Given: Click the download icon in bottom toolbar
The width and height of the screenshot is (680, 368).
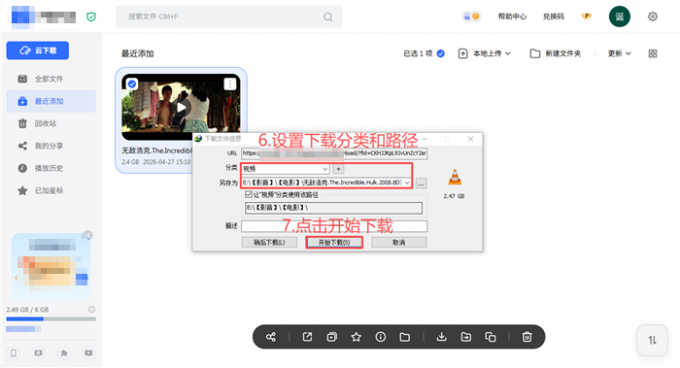Looking at the screenshot, I should [441, 337].
